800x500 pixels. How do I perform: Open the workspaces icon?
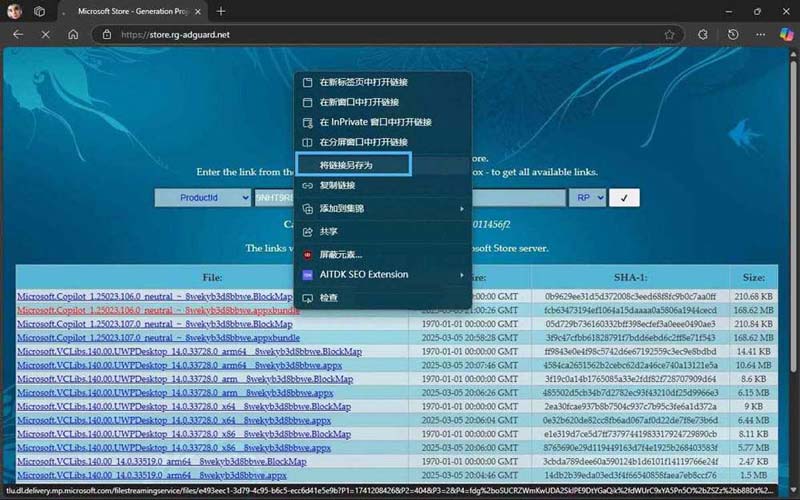point(39,11)
